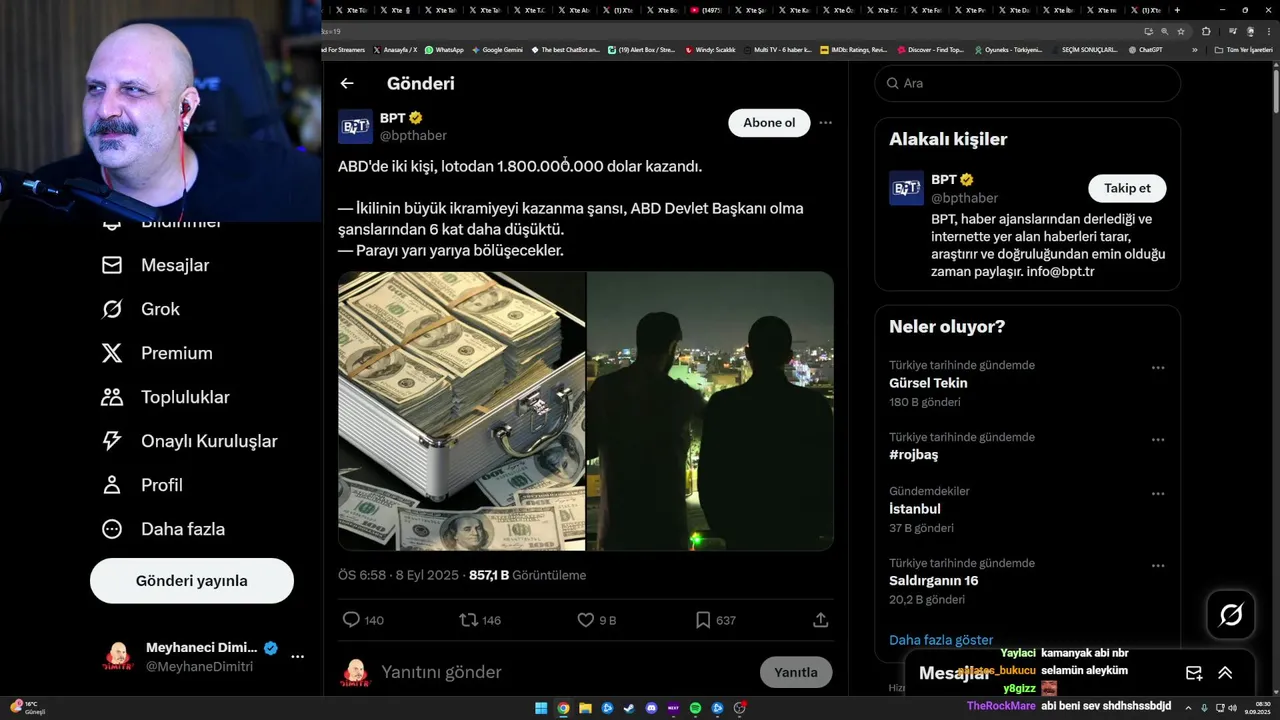Click into the Ara search field

pyautogui.click(x=1027, y=83)
